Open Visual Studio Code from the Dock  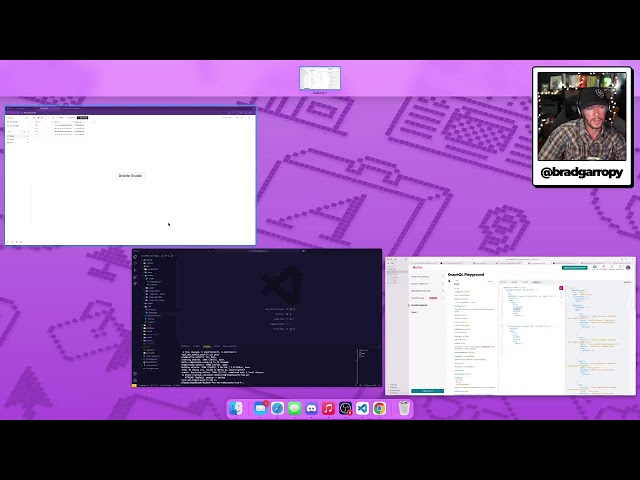coord(362,408)
